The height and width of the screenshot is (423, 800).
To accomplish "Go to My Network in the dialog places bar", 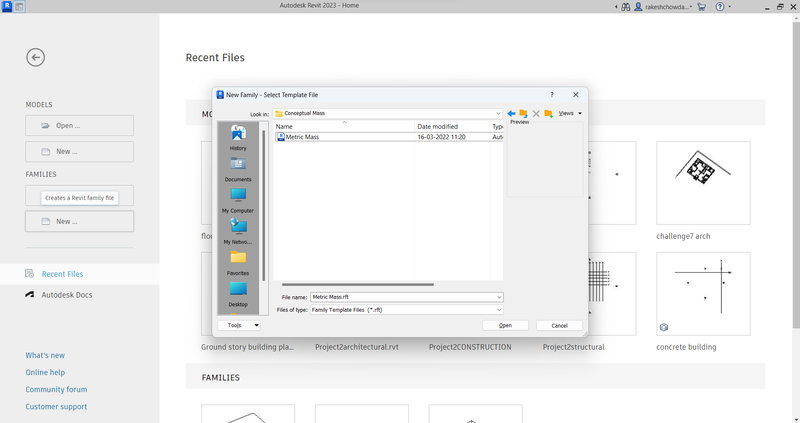I will coord(238,232).
